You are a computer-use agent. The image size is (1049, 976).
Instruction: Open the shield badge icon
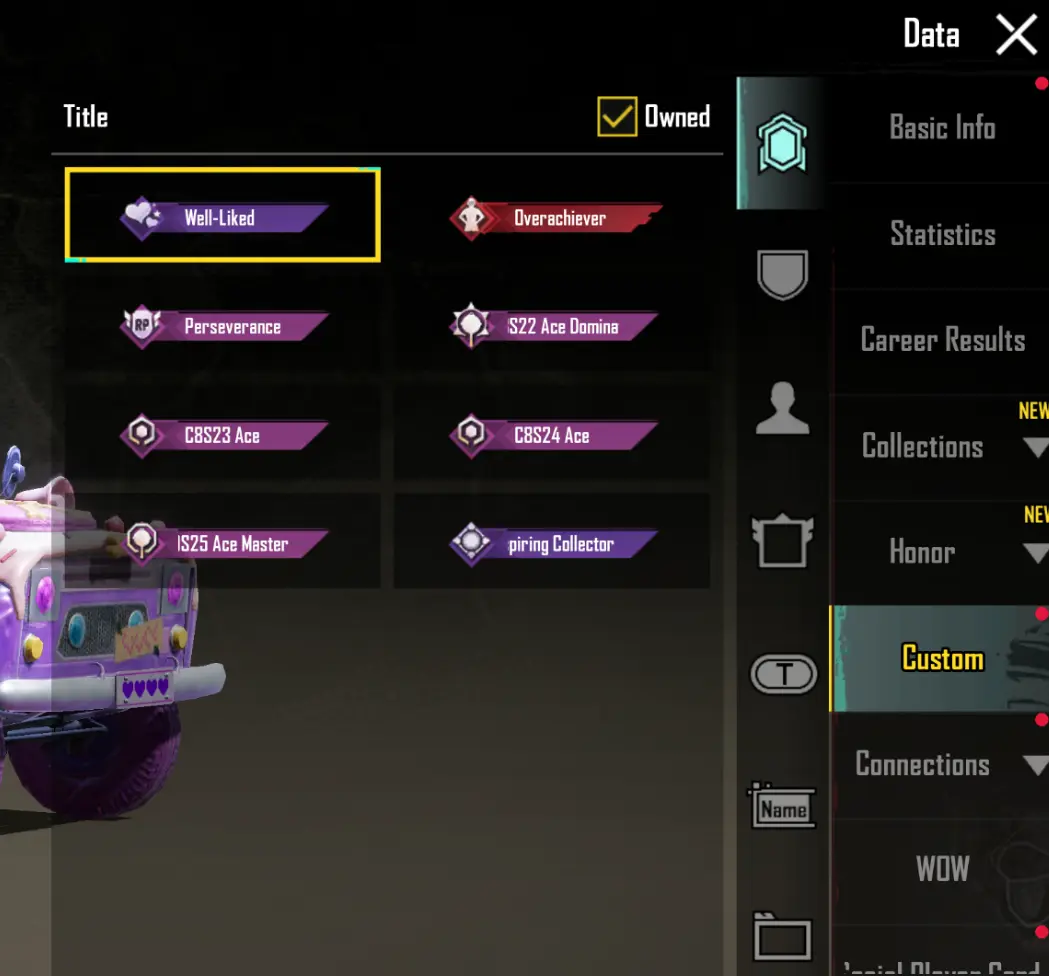[x=782, y=274]
